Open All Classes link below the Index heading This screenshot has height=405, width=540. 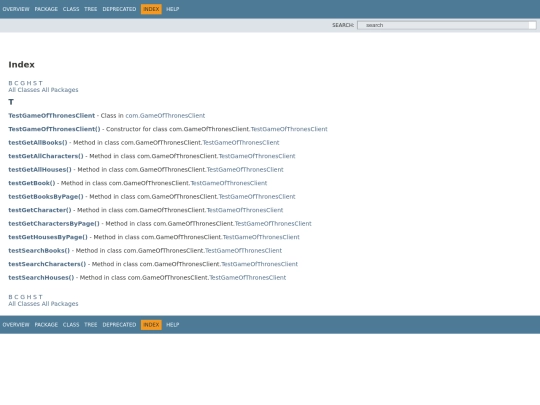(24, 90)
